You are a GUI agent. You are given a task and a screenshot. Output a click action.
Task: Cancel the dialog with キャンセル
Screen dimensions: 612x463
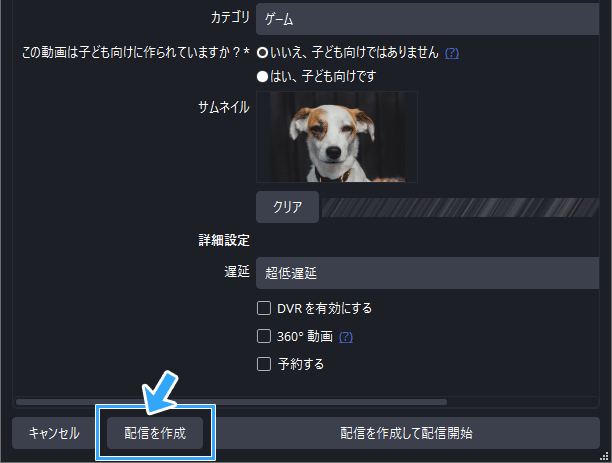(54, 433)
